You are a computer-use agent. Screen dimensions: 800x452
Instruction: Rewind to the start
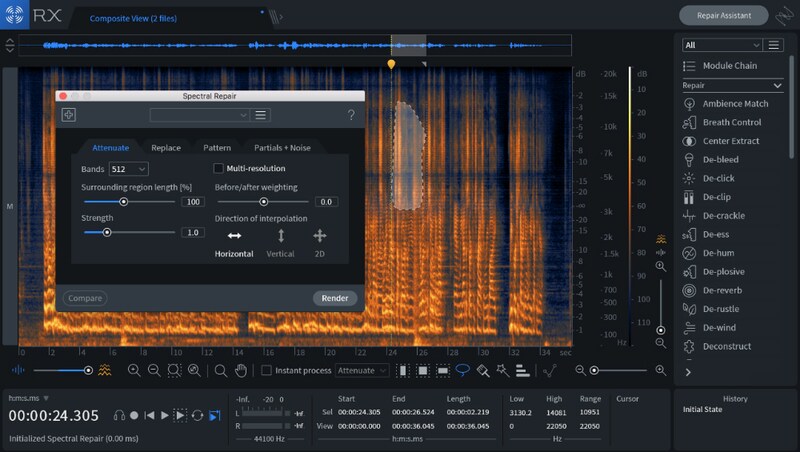149,416
